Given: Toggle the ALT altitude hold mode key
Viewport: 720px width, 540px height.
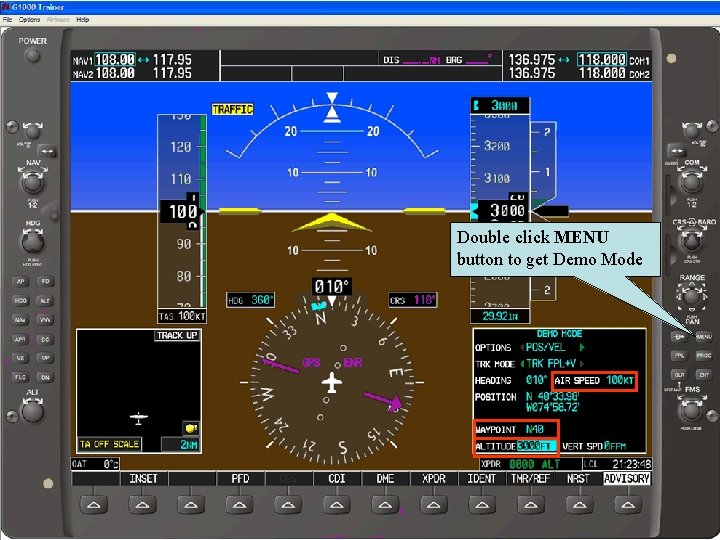Looking at the screenshot, I should [45, 300].
